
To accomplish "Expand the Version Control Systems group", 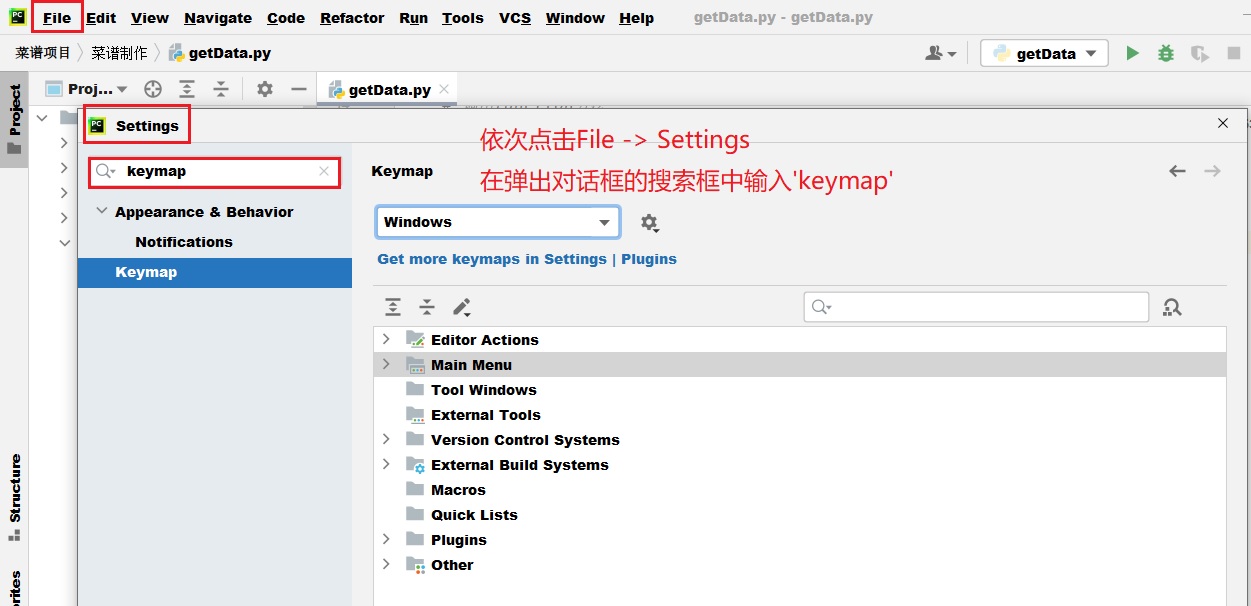I will click(386, 440).
